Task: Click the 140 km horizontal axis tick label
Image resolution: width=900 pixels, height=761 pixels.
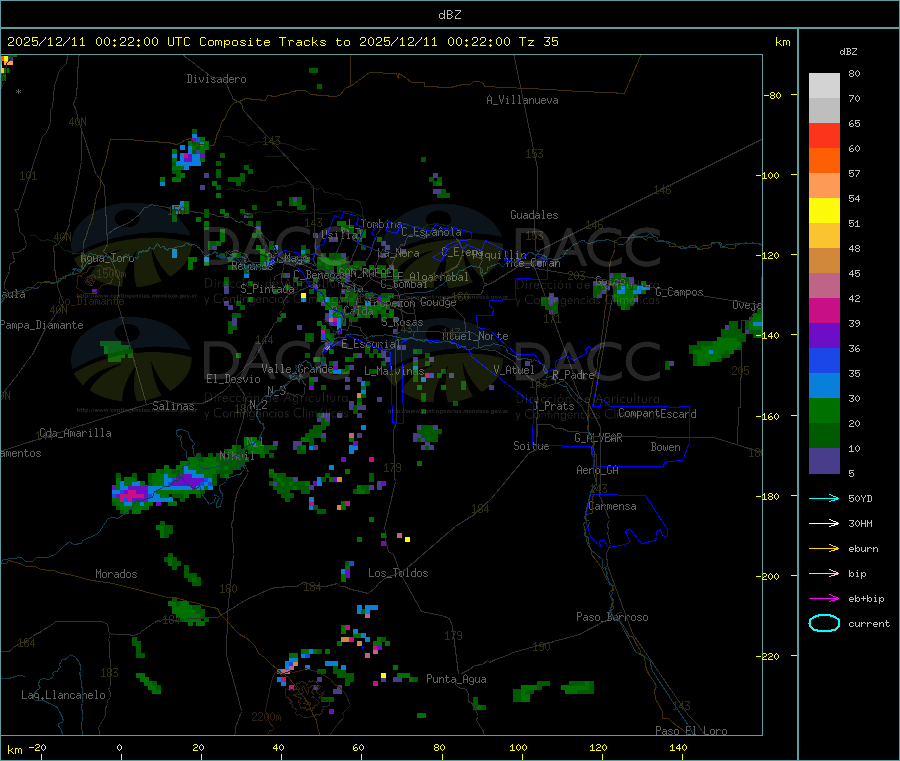Action: 678,748
